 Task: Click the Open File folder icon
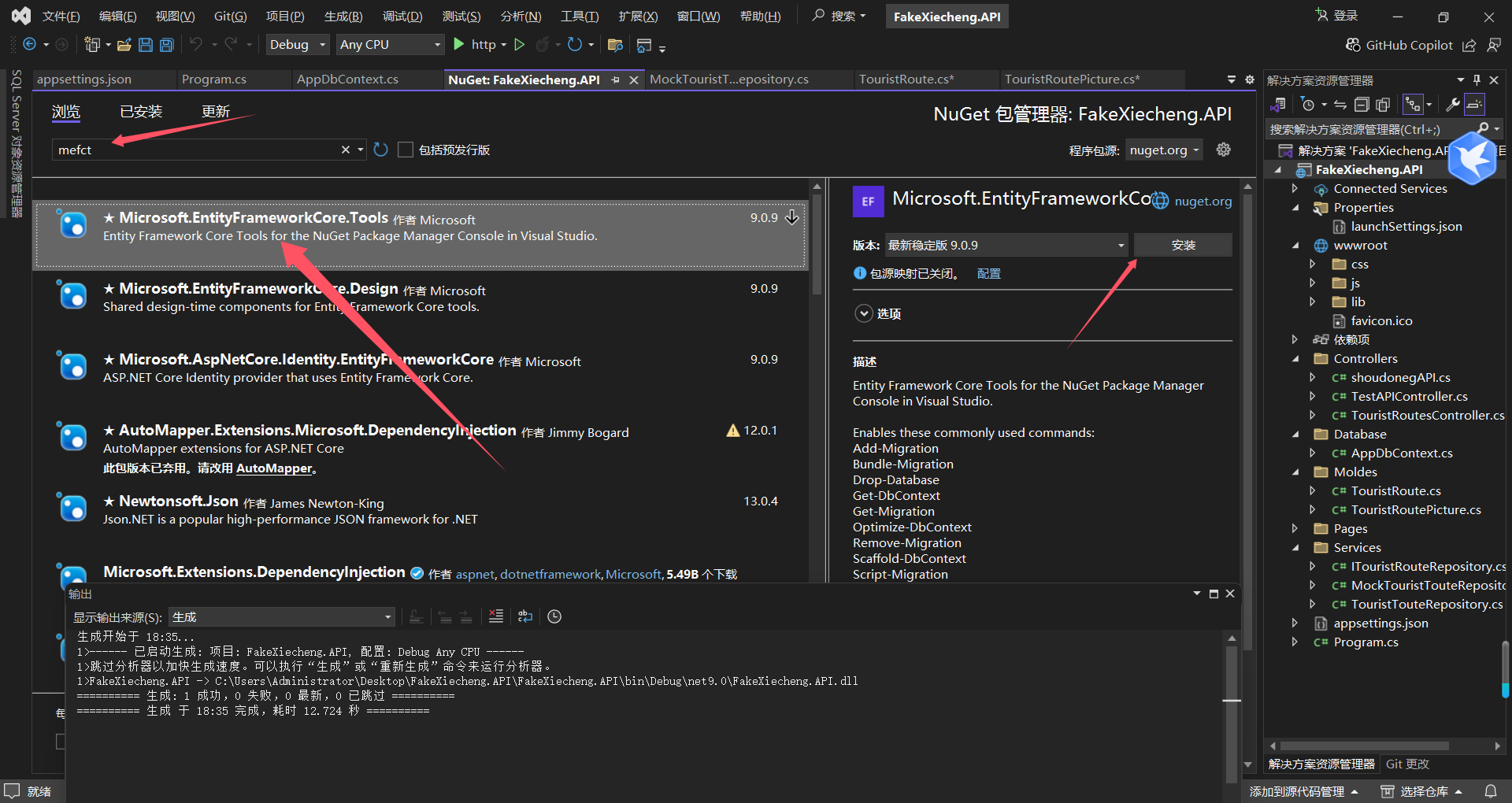tap(124, 45)
